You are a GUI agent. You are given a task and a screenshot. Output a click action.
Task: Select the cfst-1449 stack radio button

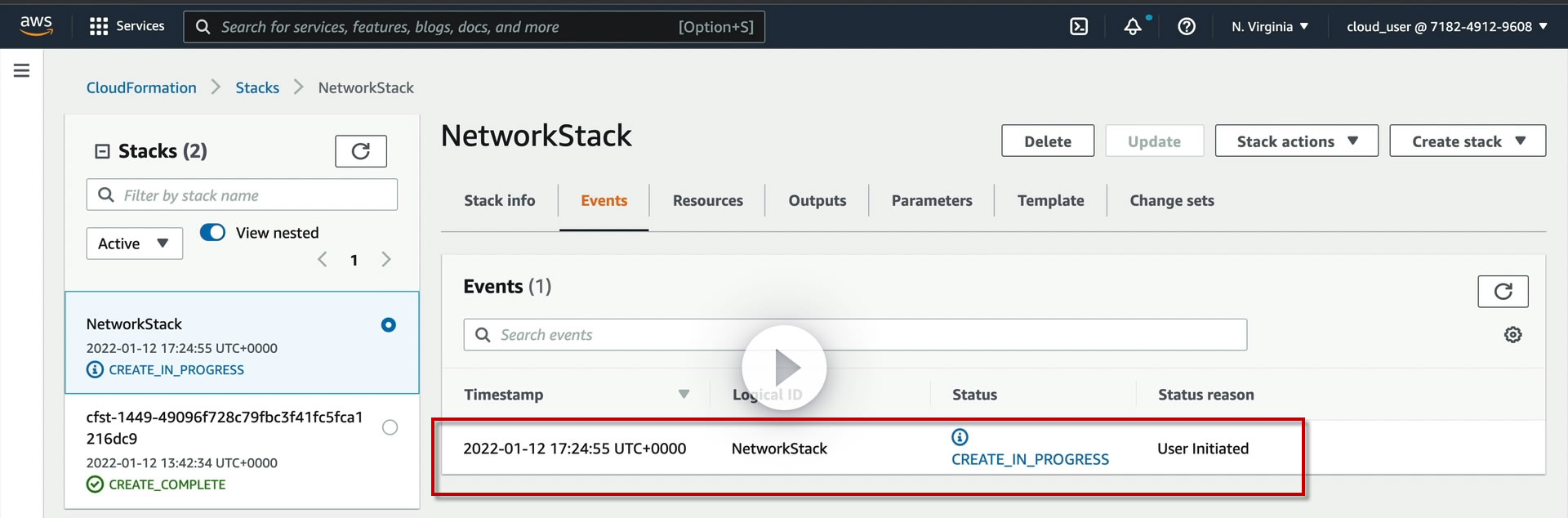390,427
